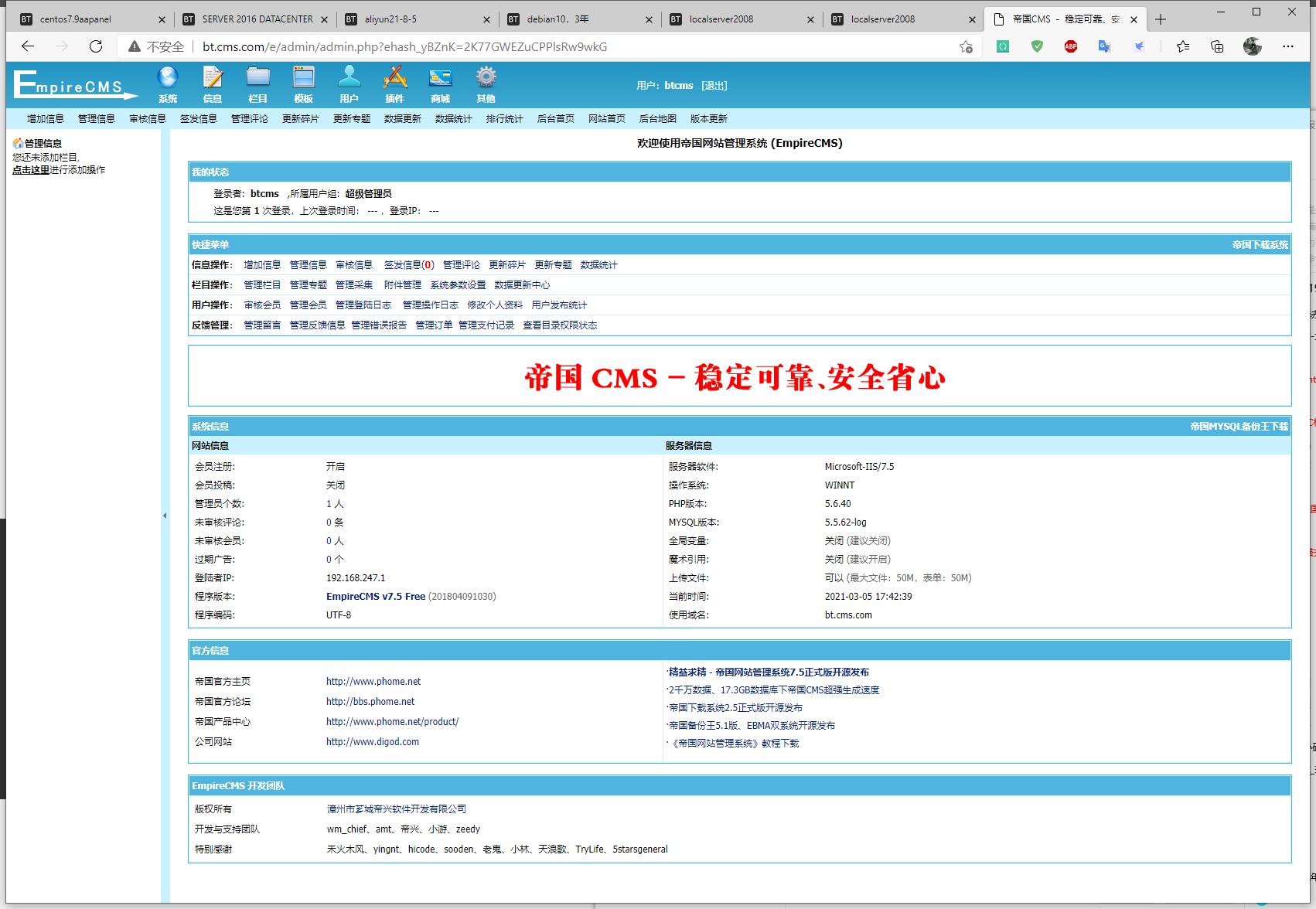This screenshot has height=909, width=1316.
Task: Reload the page with refresh icon
Action: coord(96,46)
